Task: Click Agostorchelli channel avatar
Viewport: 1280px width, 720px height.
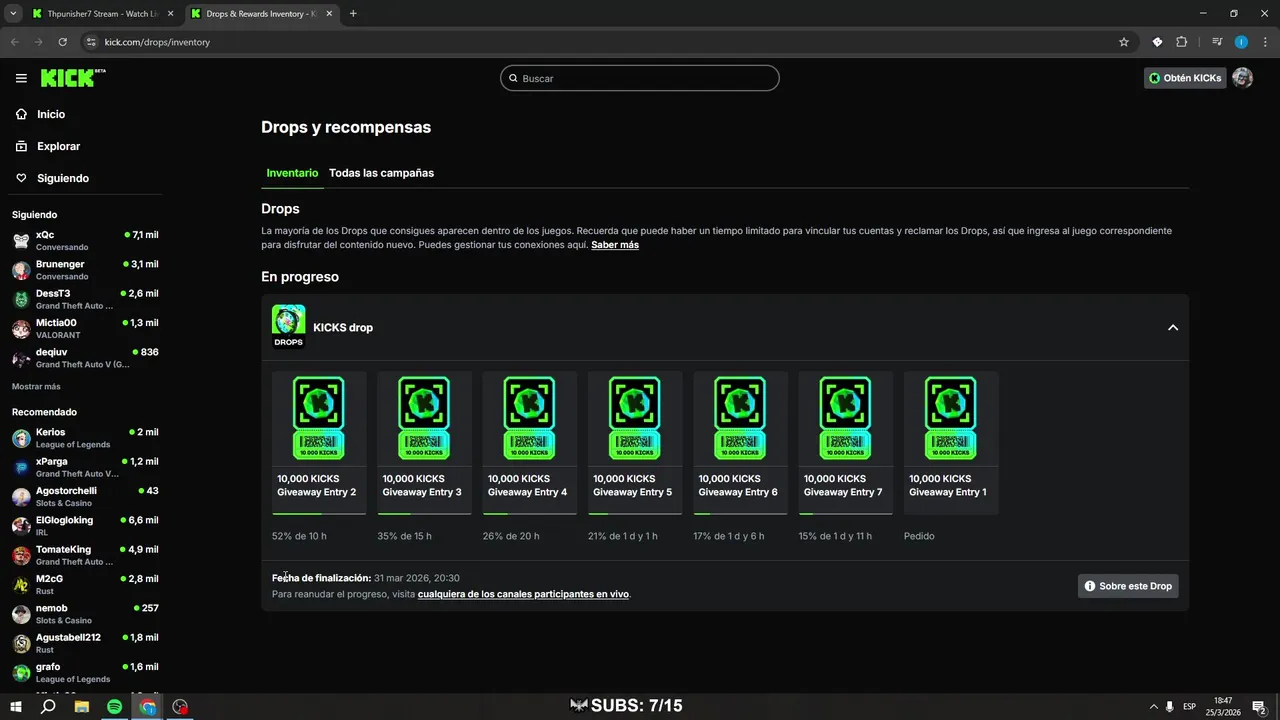Action: pyautogui.click(x=21, y=496)
